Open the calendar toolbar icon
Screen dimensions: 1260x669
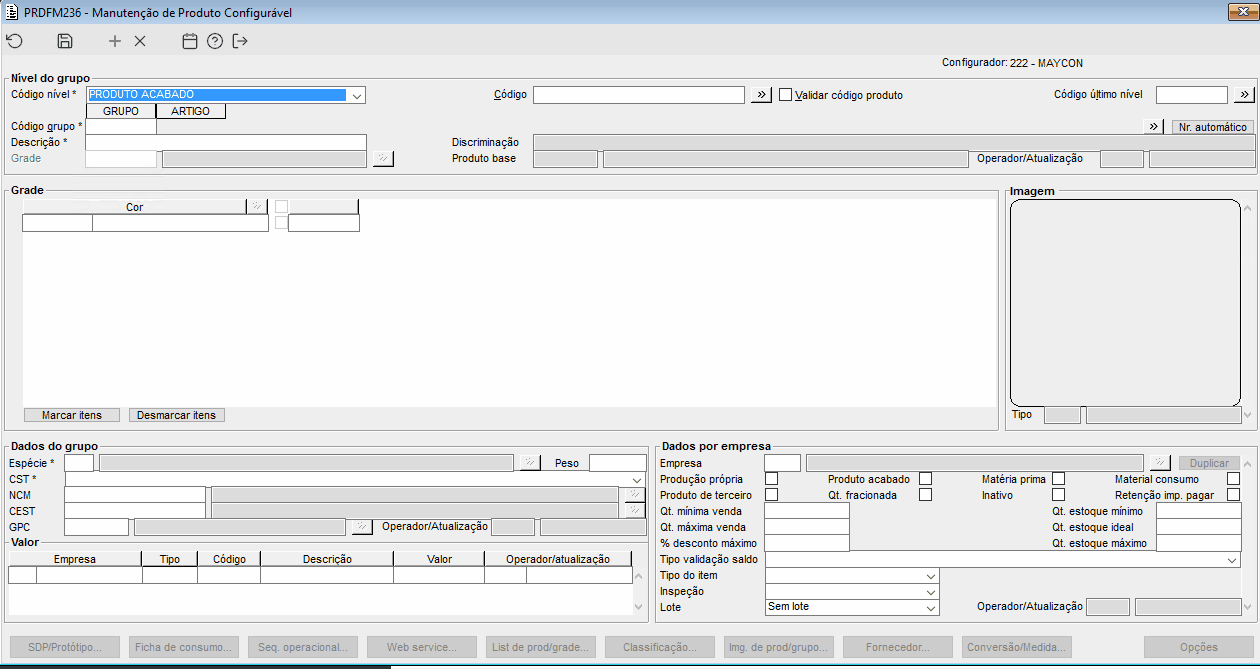190,41
